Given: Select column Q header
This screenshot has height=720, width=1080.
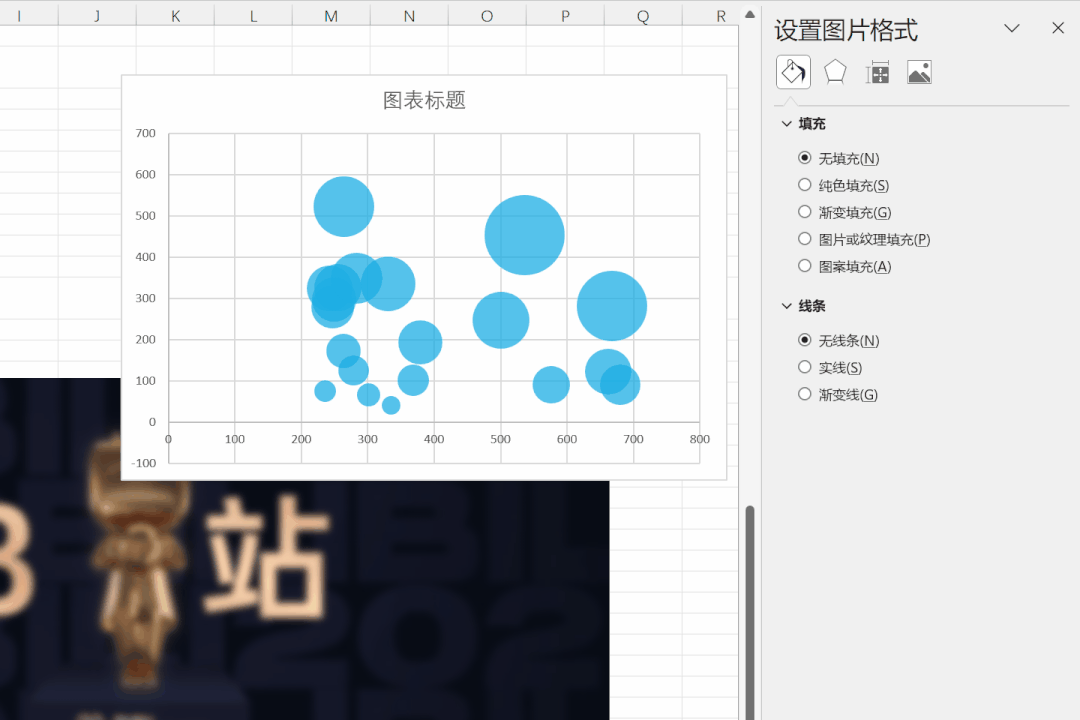Looking at the screenshot, I should [643, 16].
